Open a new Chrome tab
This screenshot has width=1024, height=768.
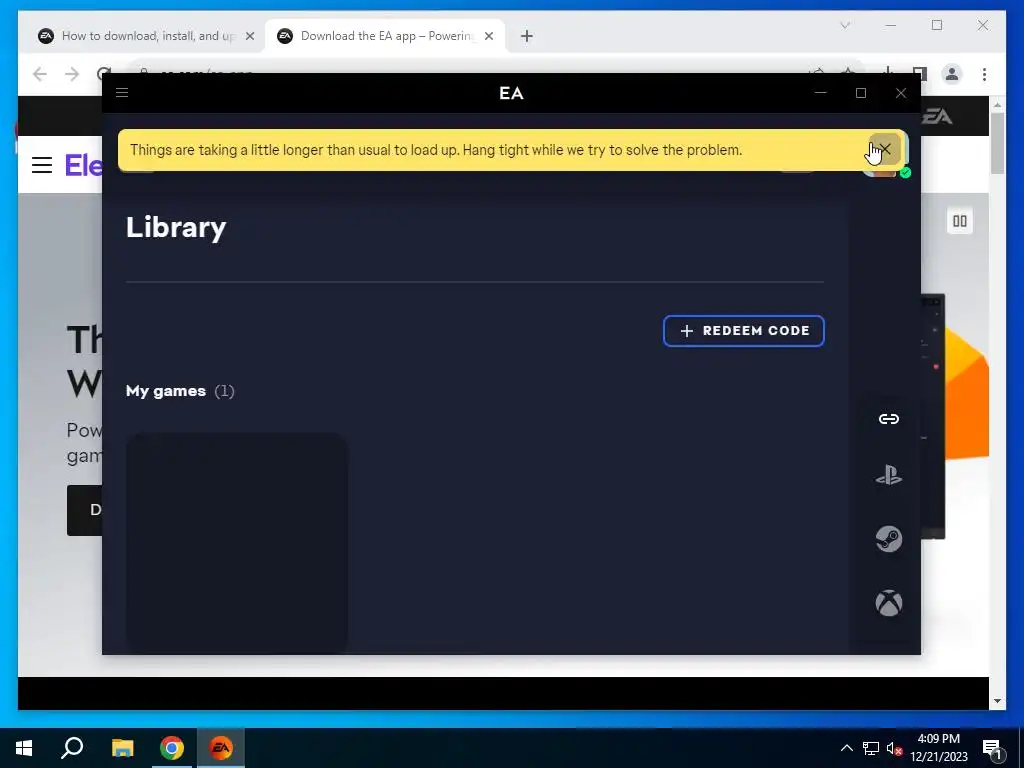[526, 36]
